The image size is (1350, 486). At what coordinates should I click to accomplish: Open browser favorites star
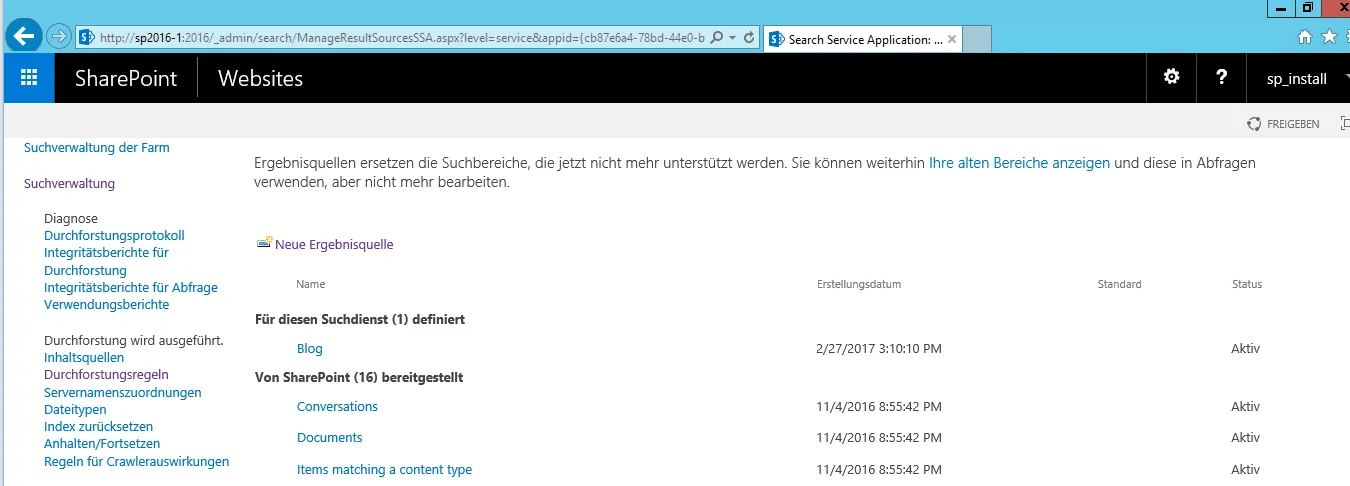pyautogui.click(x=1329, y=37)
